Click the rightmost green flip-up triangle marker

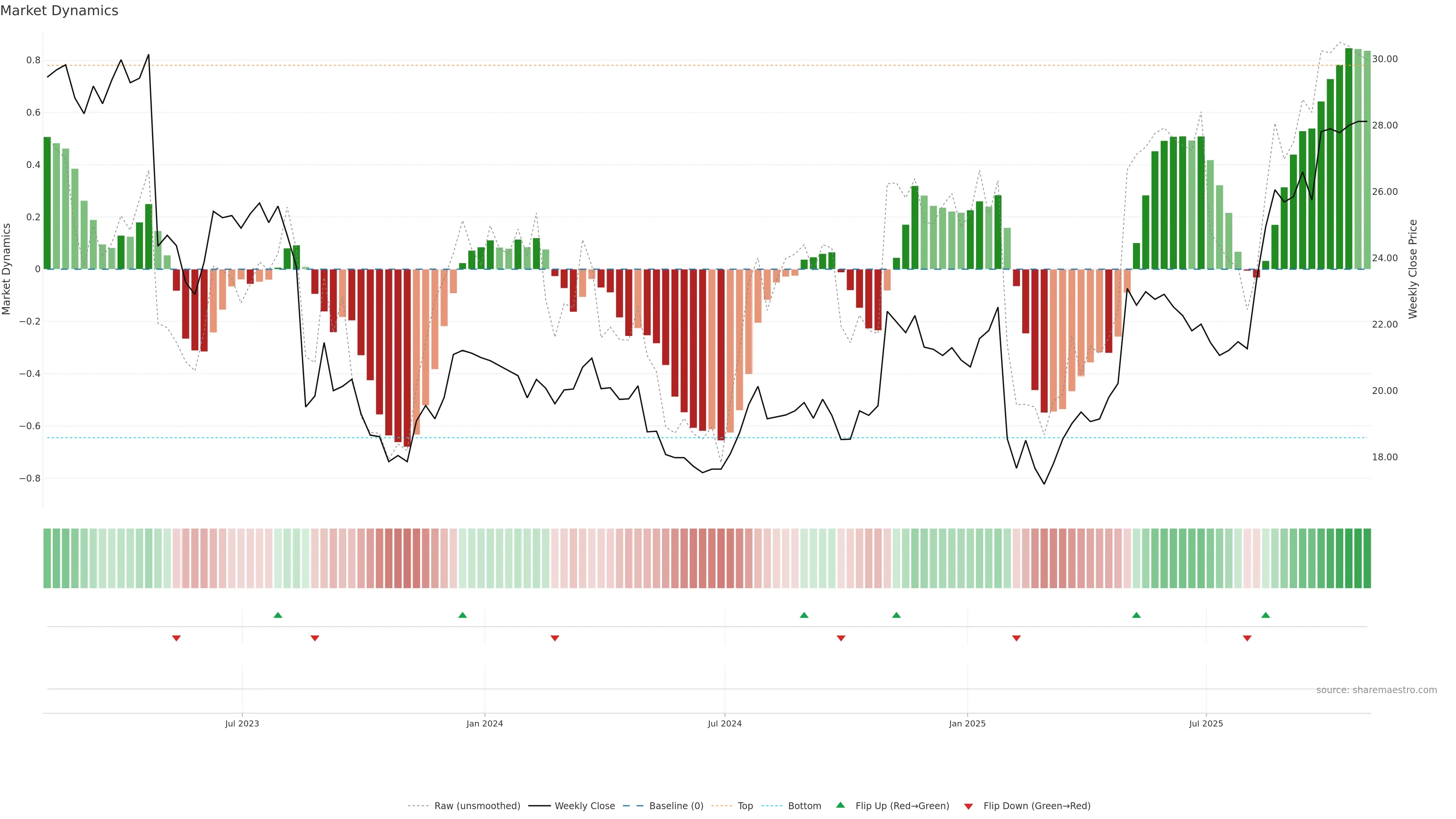click(1266, 615)
